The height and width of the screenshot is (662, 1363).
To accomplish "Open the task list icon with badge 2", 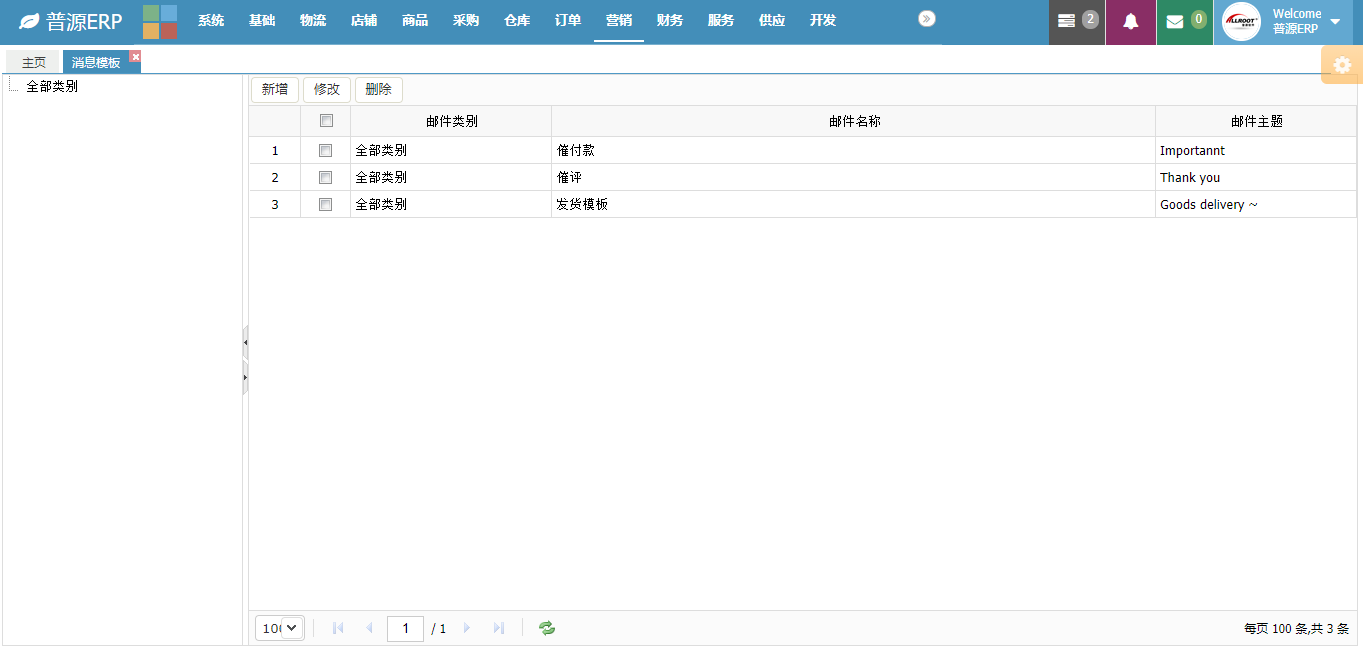I will coord(1077,22).
